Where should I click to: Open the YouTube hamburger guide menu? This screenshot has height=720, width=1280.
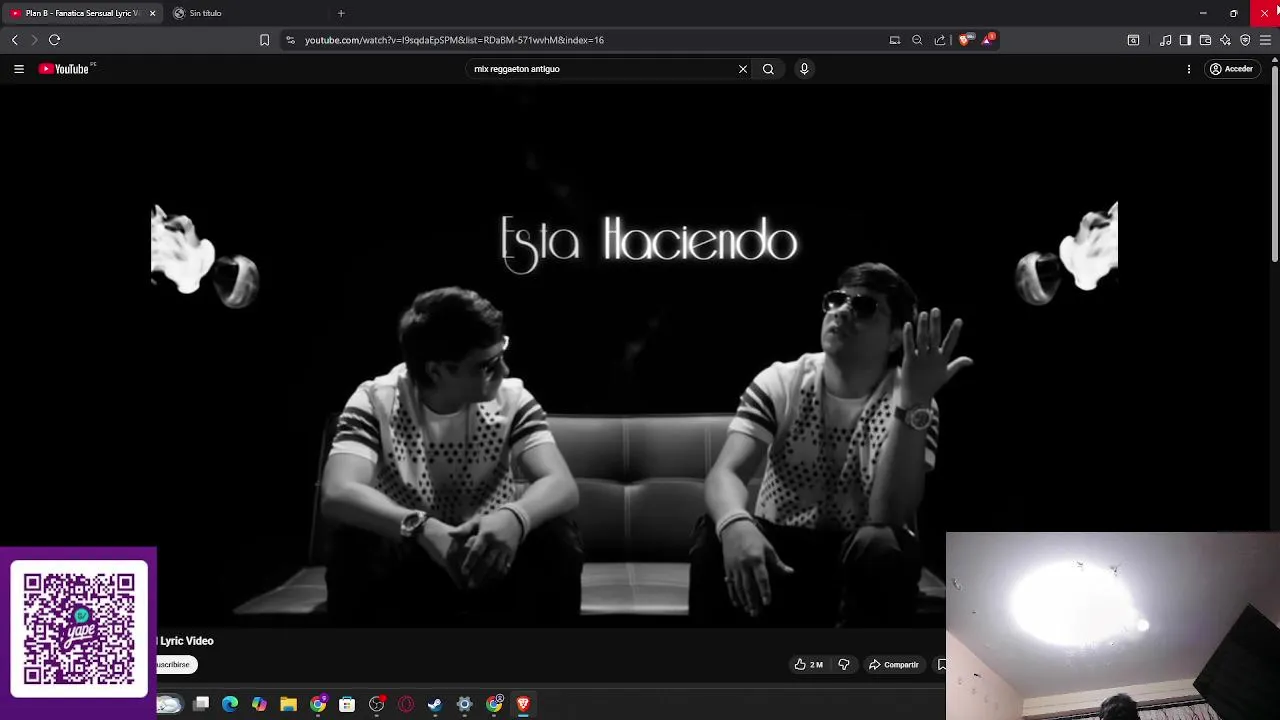19,69
